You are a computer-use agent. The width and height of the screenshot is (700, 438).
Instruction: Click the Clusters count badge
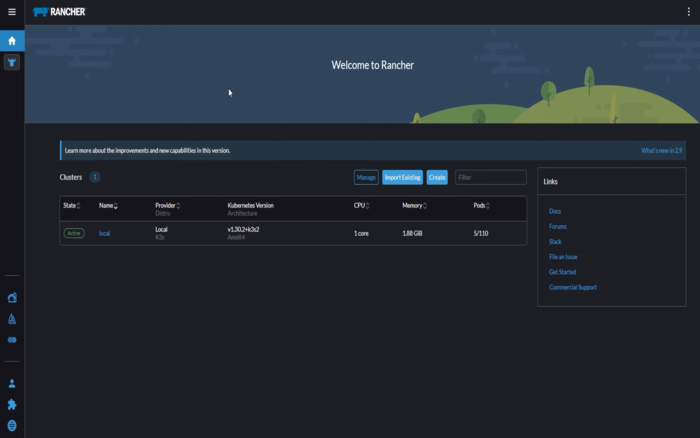click(x=95, y=177)
